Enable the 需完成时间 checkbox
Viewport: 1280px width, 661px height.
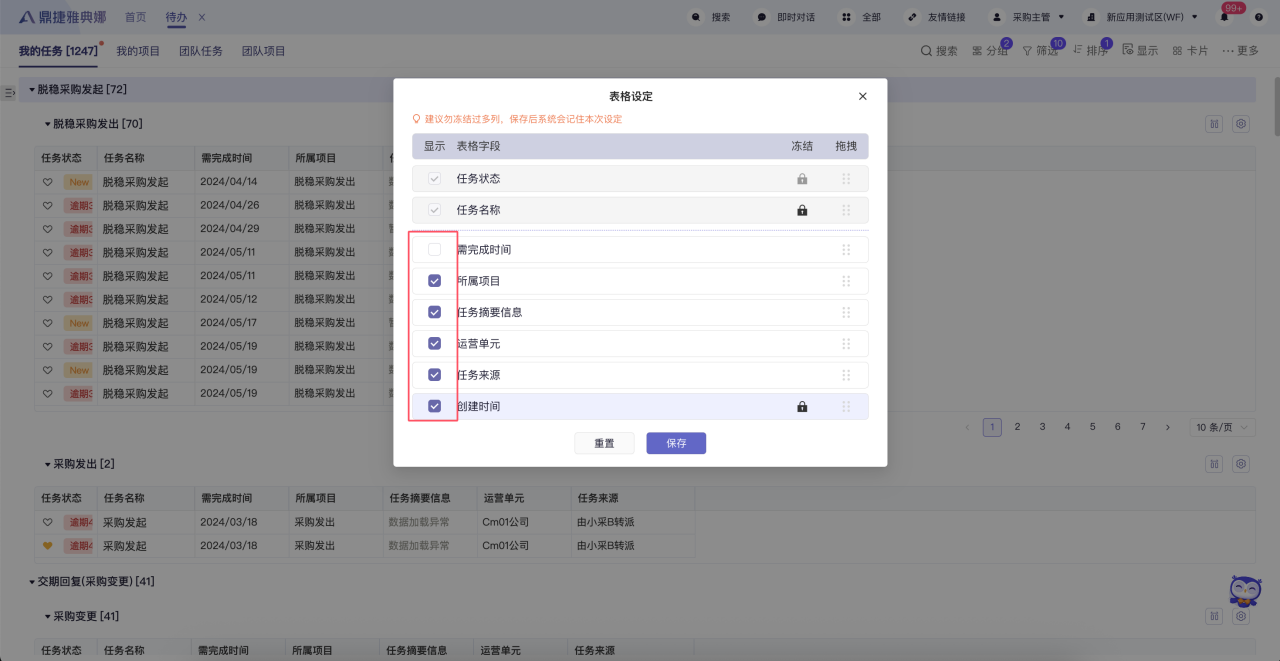(x=434, y=250)
